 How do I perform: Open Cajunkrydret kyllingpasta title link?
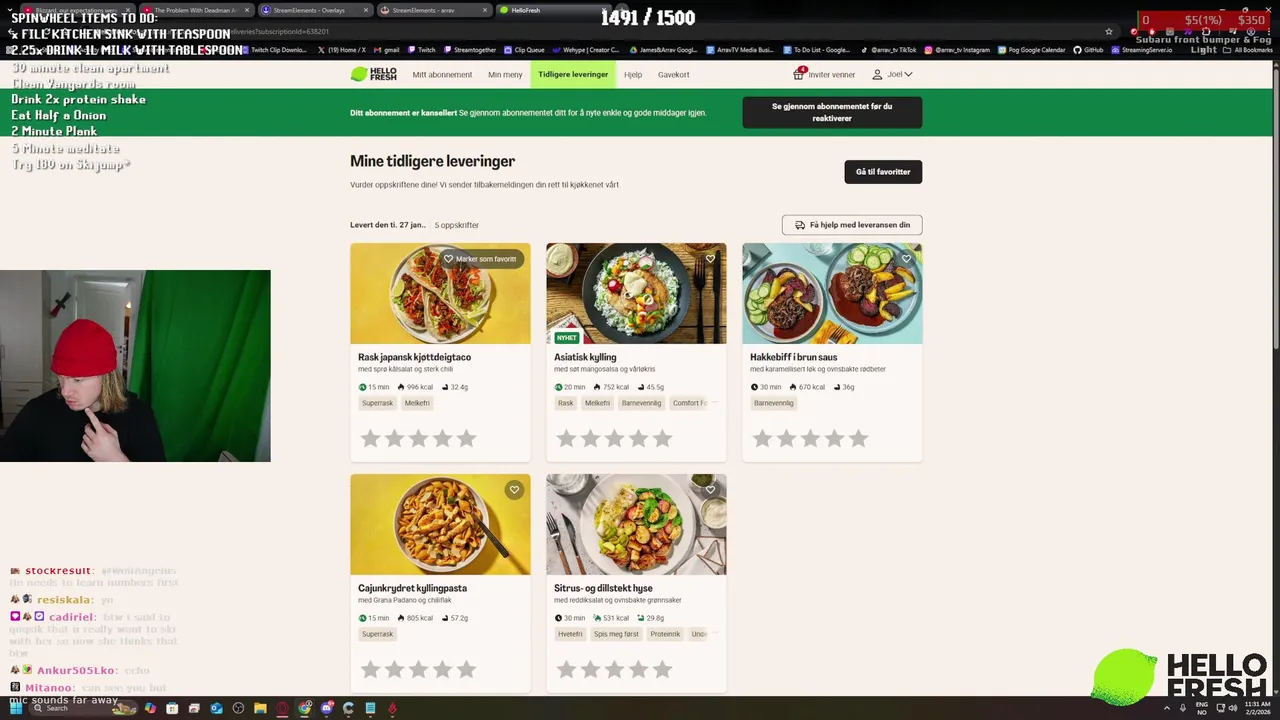tap(412, 588)
